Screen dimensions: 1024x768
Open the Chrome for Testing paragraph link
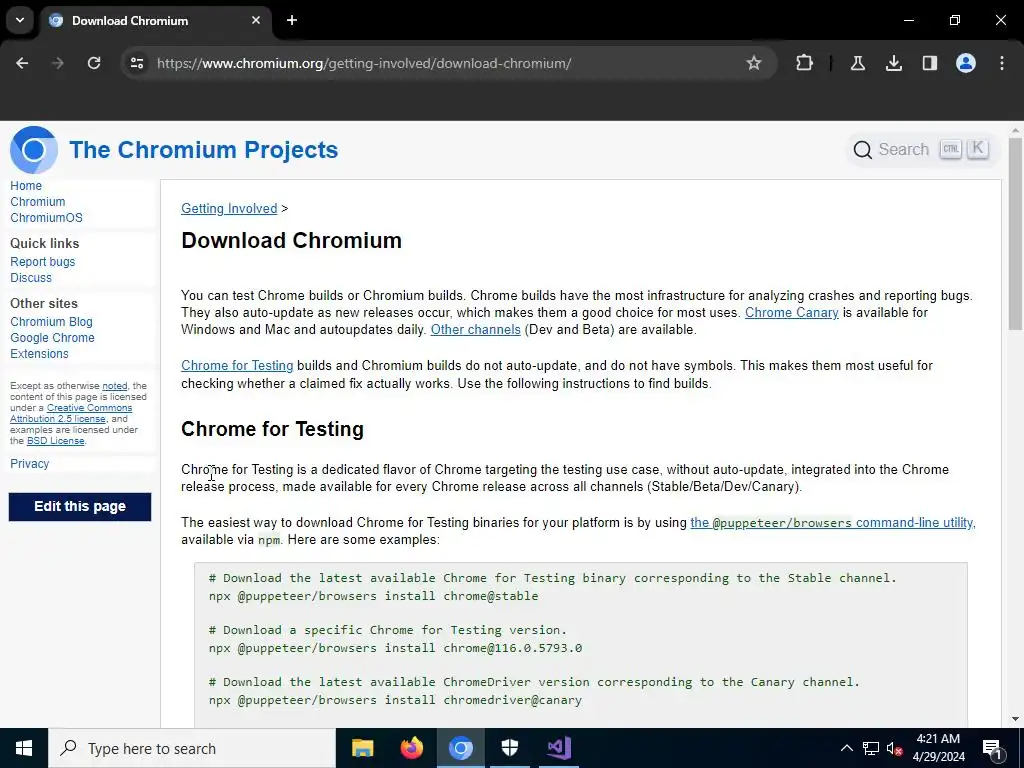pyautogui.click(x=237, y=366)
